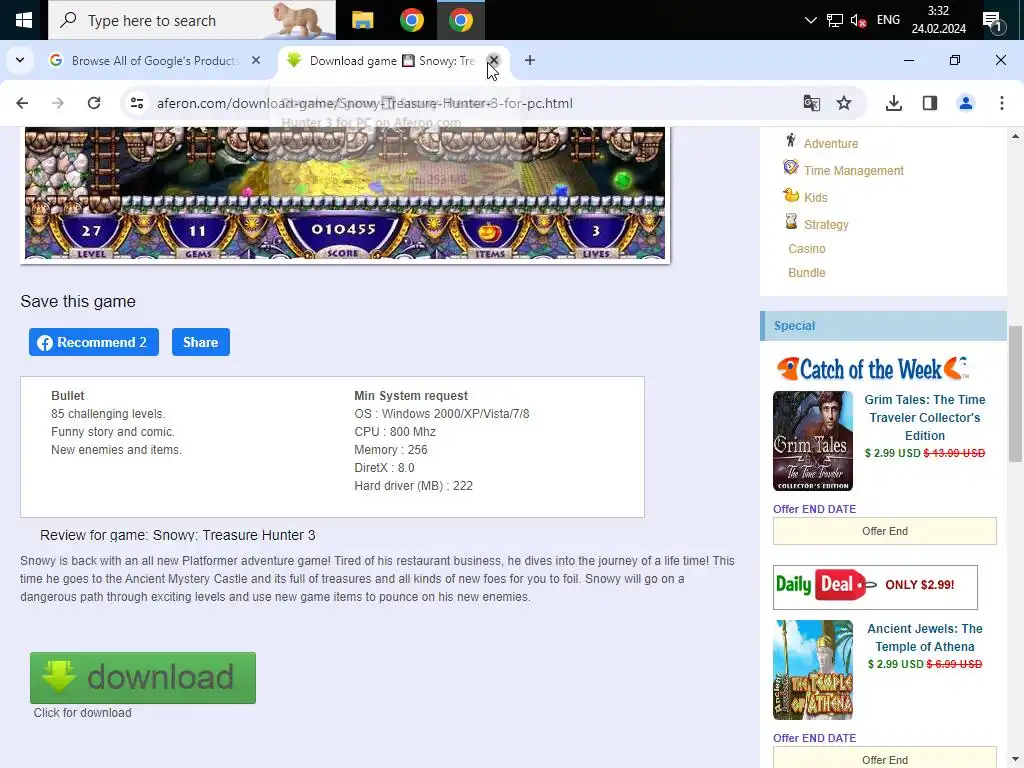Open a new browser tab
This screenshot has height=768, width=1024.
(x=530, y=60)
